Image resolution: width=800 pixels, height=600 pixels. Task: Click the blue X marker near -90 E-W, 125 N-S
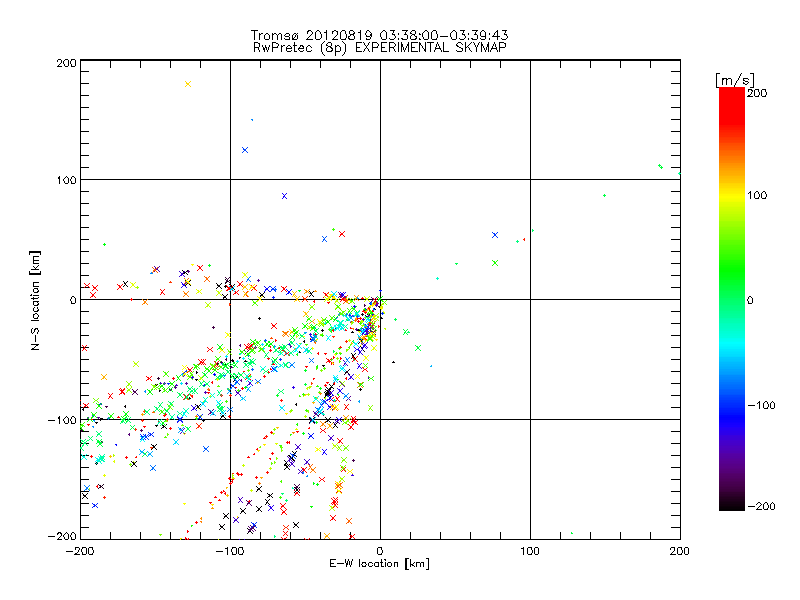(x=245, y=150)
